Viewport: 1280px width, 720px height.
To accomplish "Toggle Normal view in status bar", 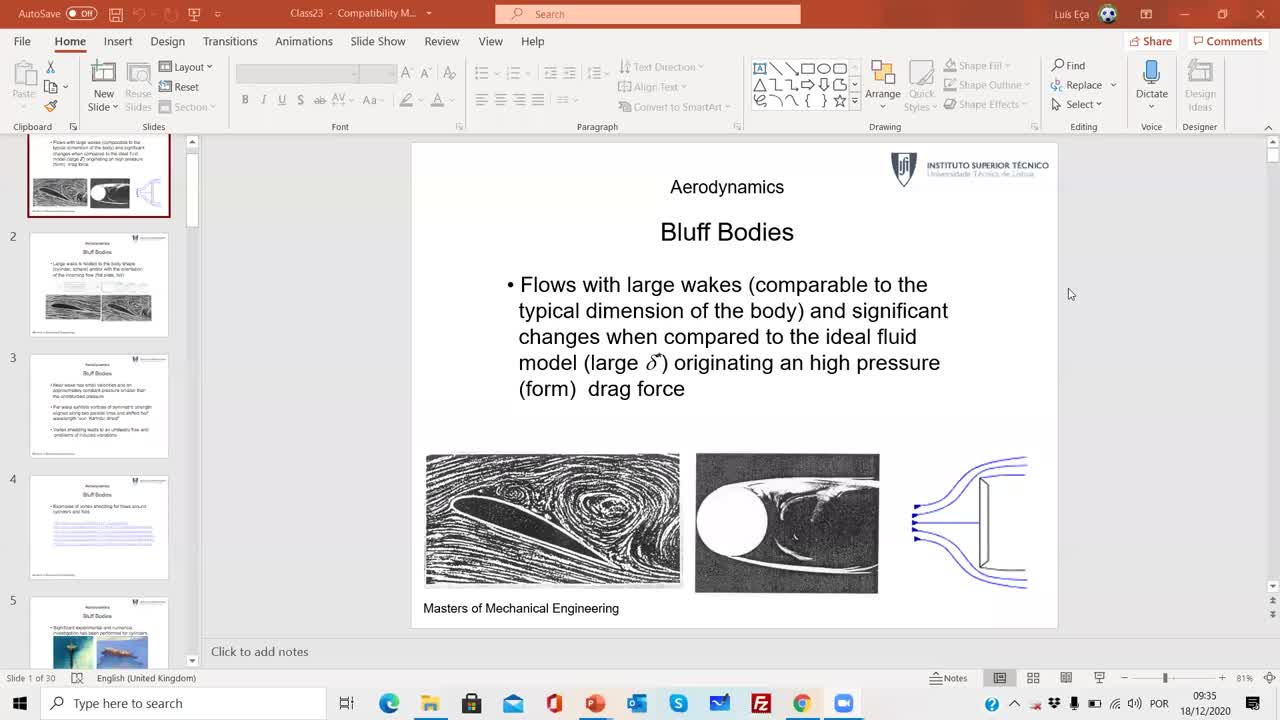I will [999, 678].
